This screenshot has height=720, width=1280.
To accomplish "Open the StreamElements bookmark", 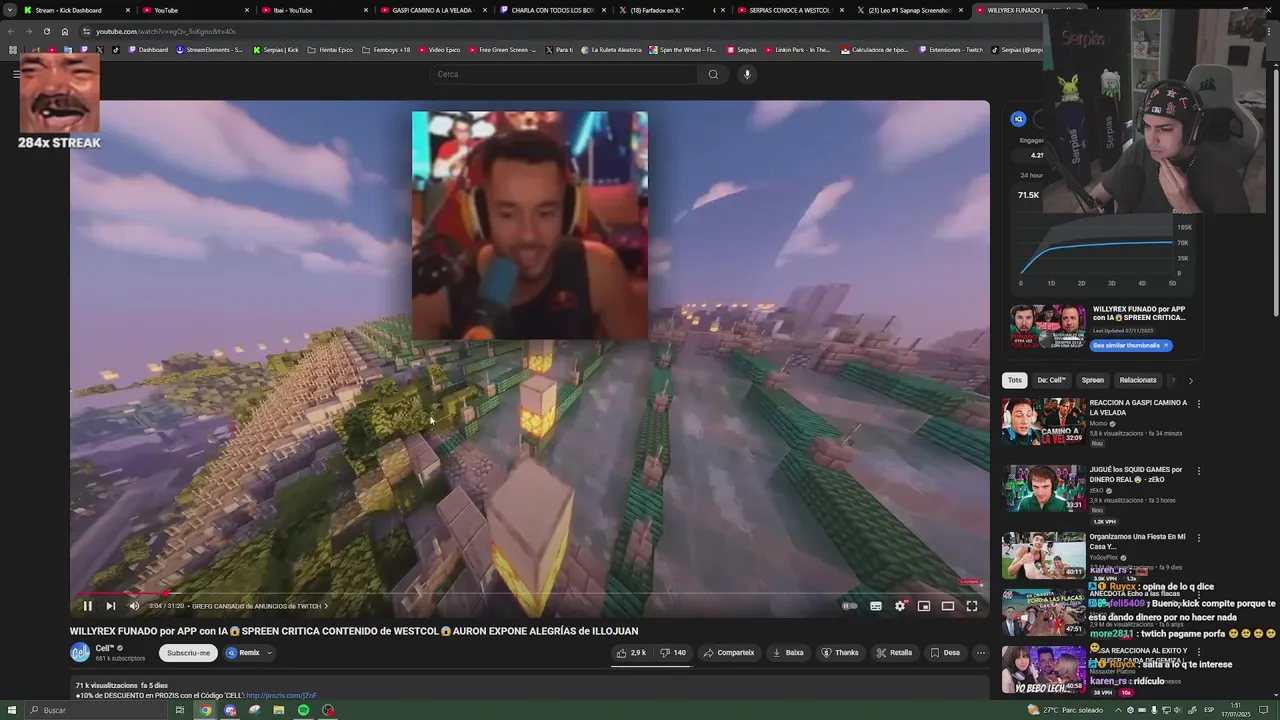I will [209, 50].
